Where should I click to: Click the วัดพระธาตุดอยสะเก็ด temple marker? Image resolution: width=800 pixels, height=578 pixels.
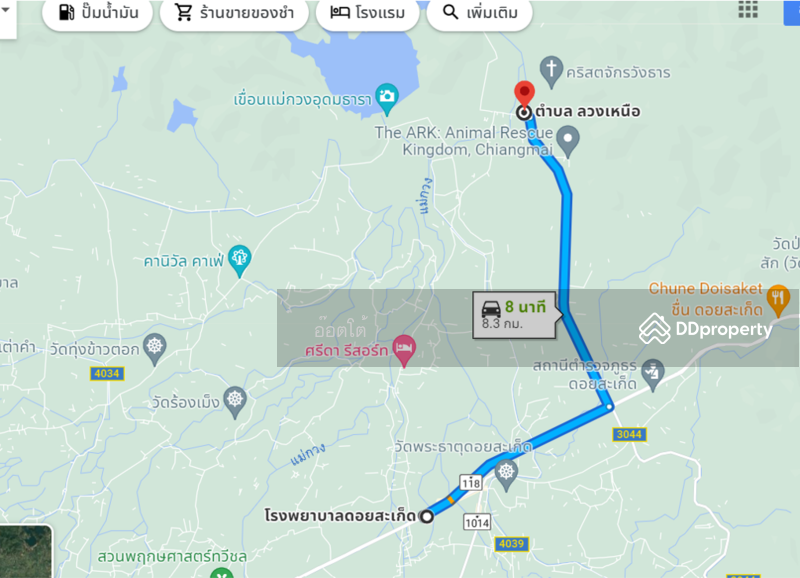coord(506,475)
